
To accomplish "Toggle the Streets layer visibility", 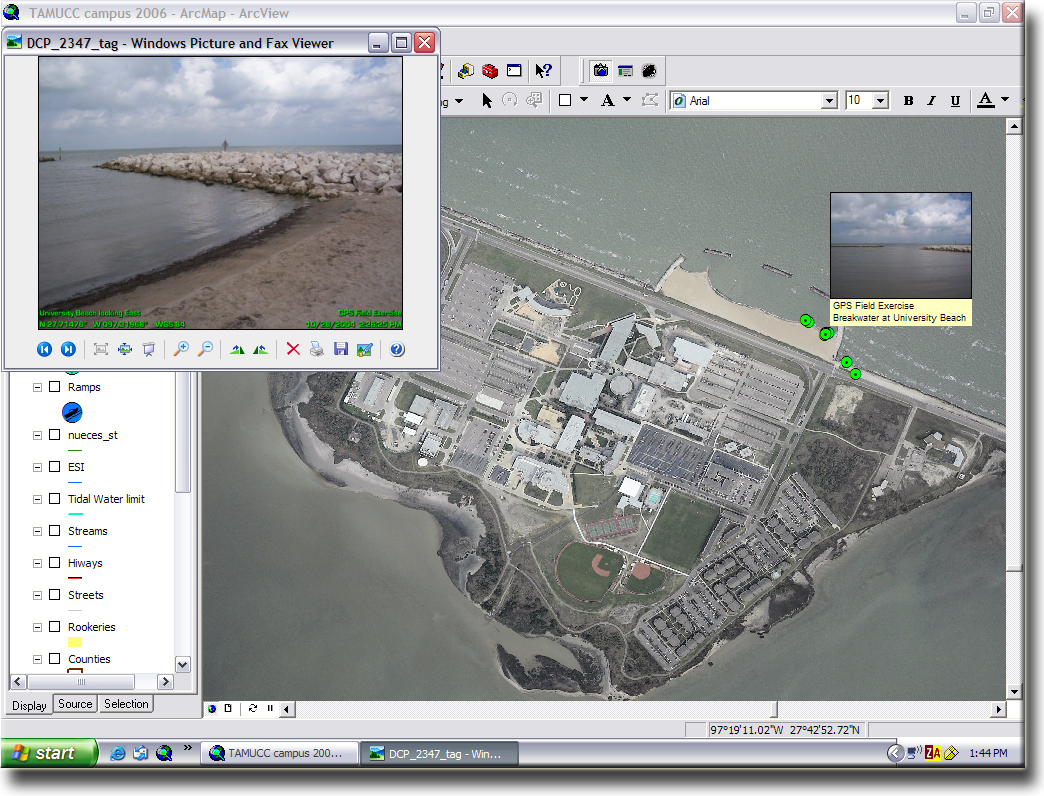I will click(55, 594).
